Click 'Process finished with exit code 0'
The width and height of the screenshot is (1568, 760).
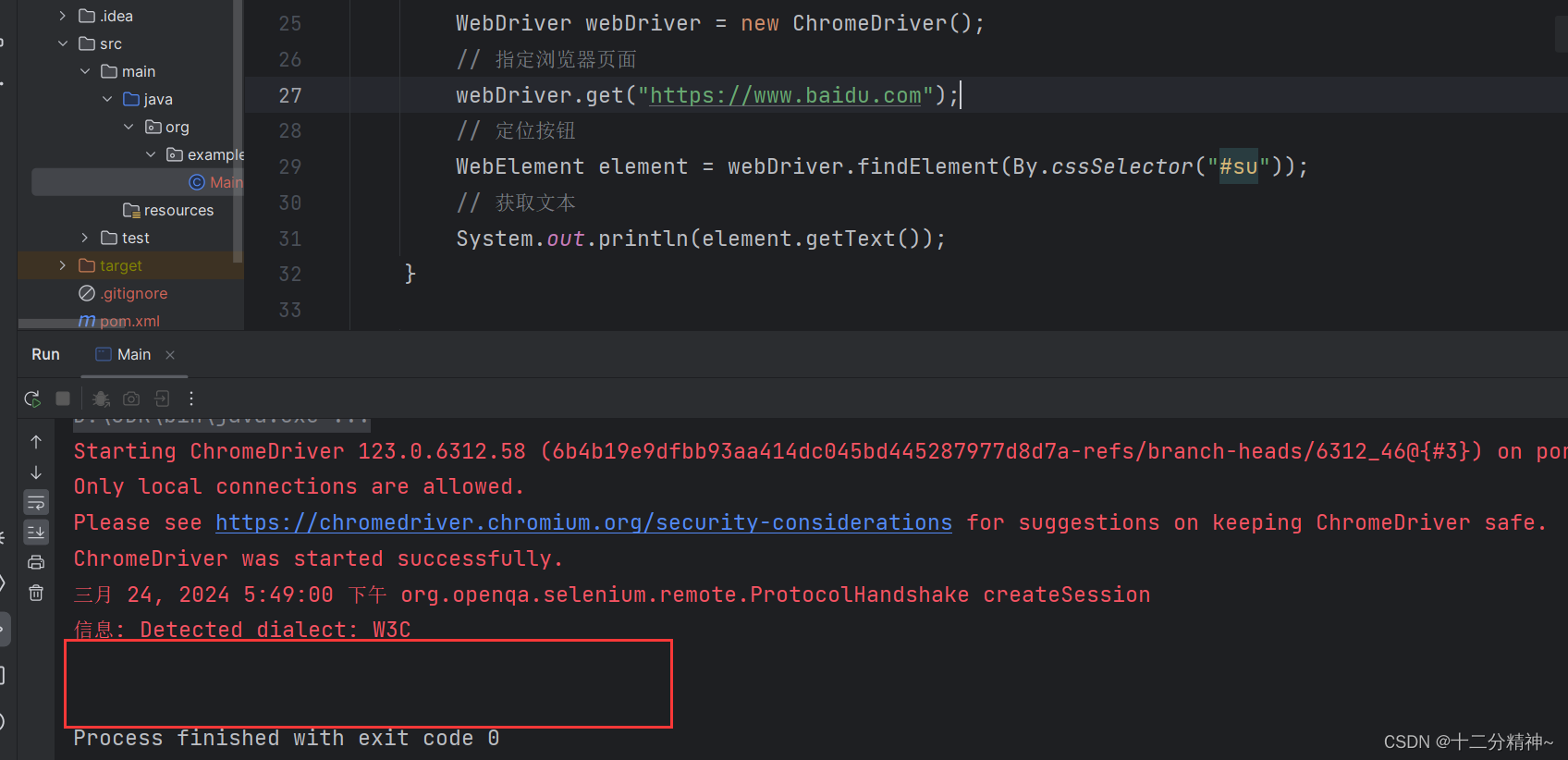pyautogui.click(x=287, y=738)
